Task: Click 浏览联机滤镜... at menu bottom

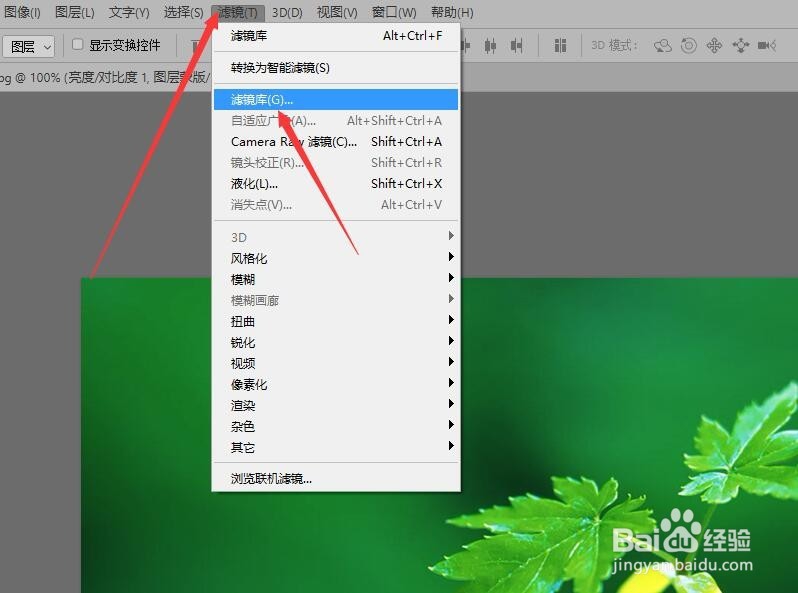Action: (x=336, y=478)
